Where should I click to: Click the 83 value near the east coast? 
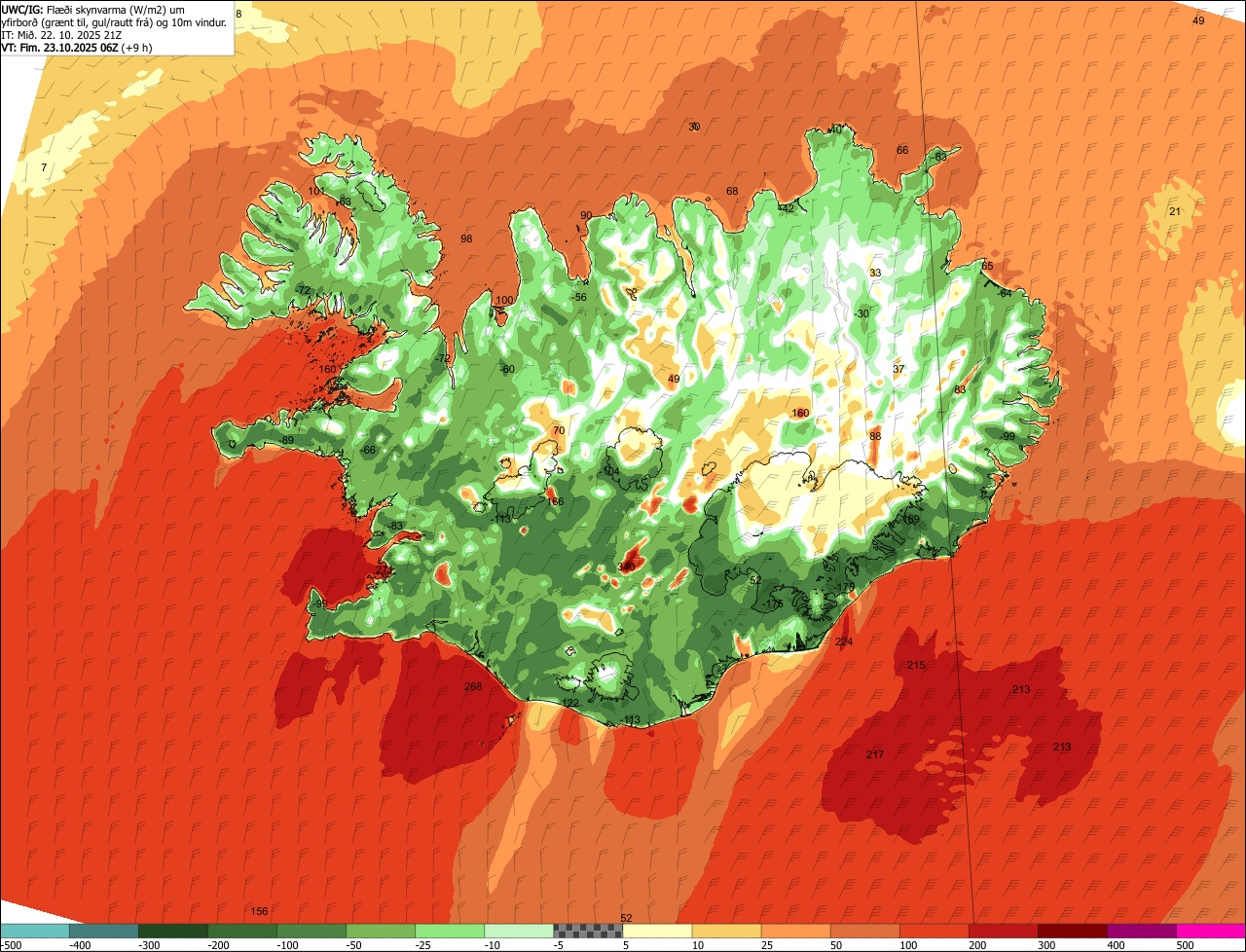tap(960, 389)
